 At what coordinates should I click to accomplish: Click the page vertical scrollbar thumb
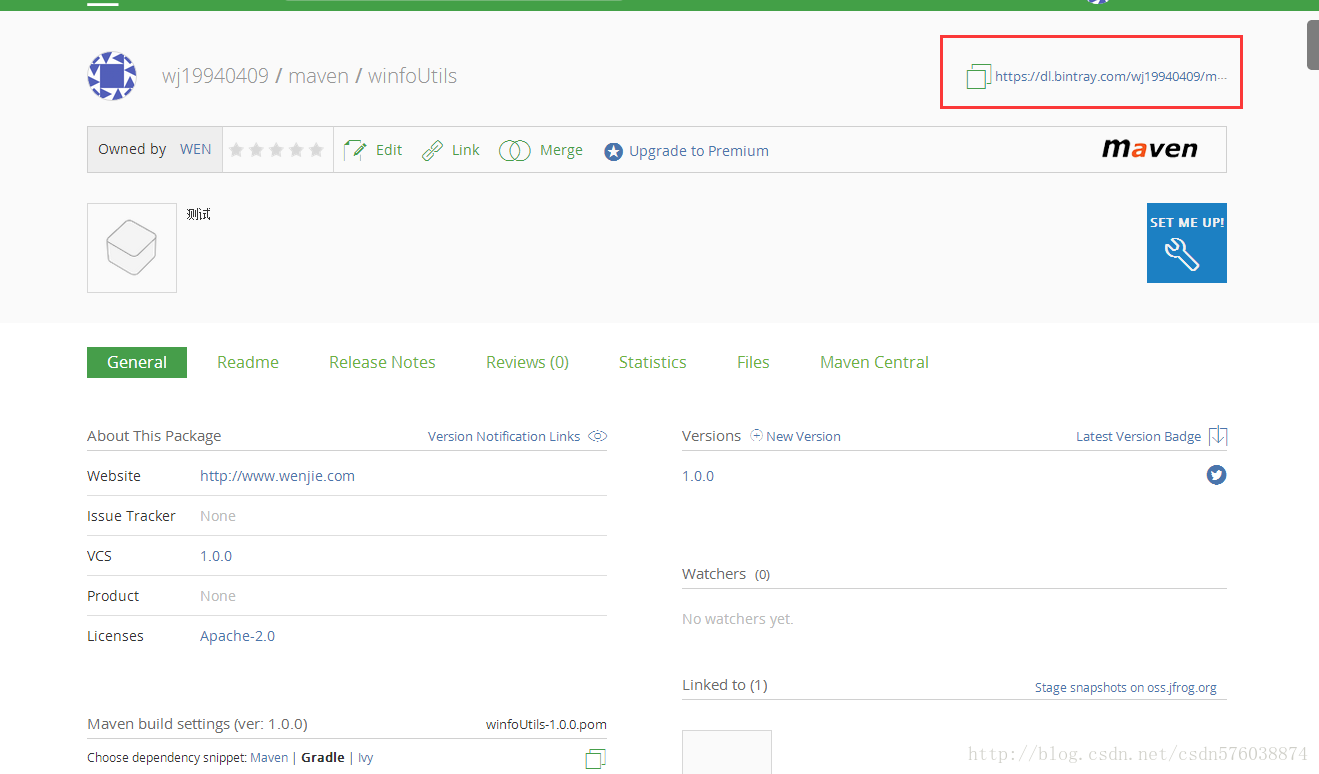tap(1313, 45)
